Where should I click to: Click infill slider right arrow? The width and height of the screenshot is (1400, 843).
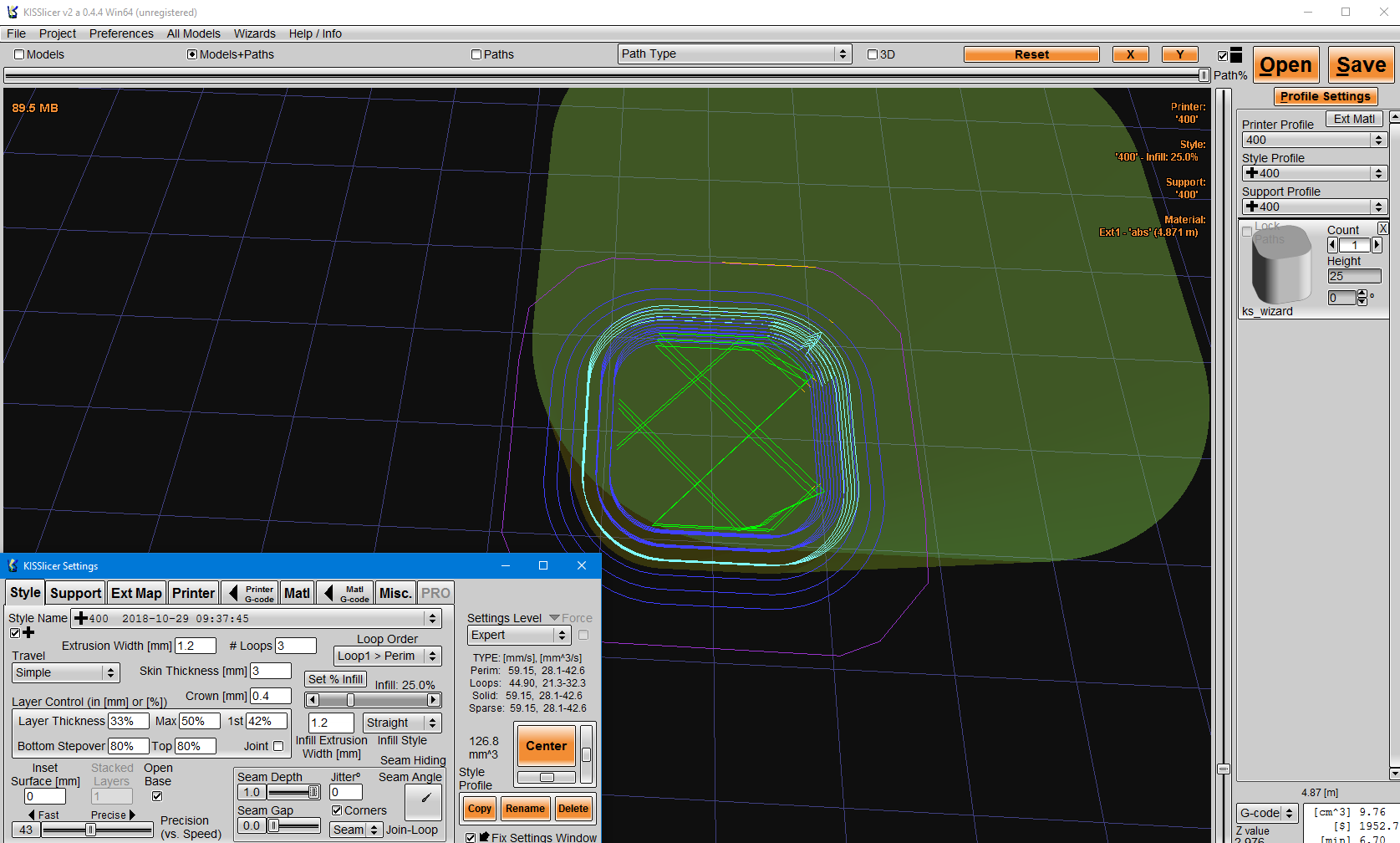pyautogui.click(x=433, y=700)
